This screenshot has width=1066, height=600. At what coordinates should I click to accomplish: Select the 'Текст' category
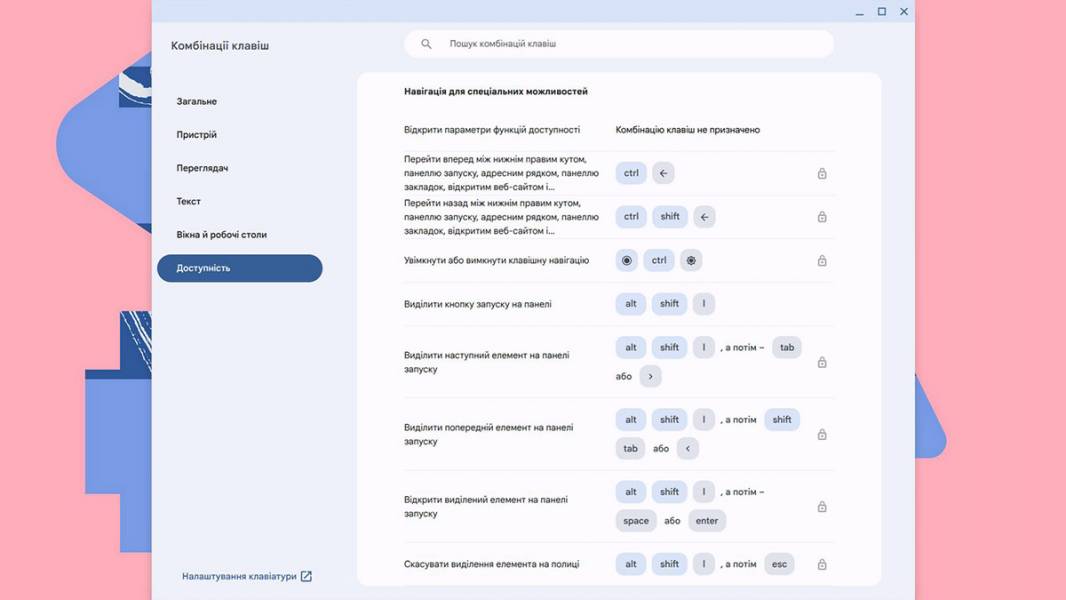tap(239, 201)
